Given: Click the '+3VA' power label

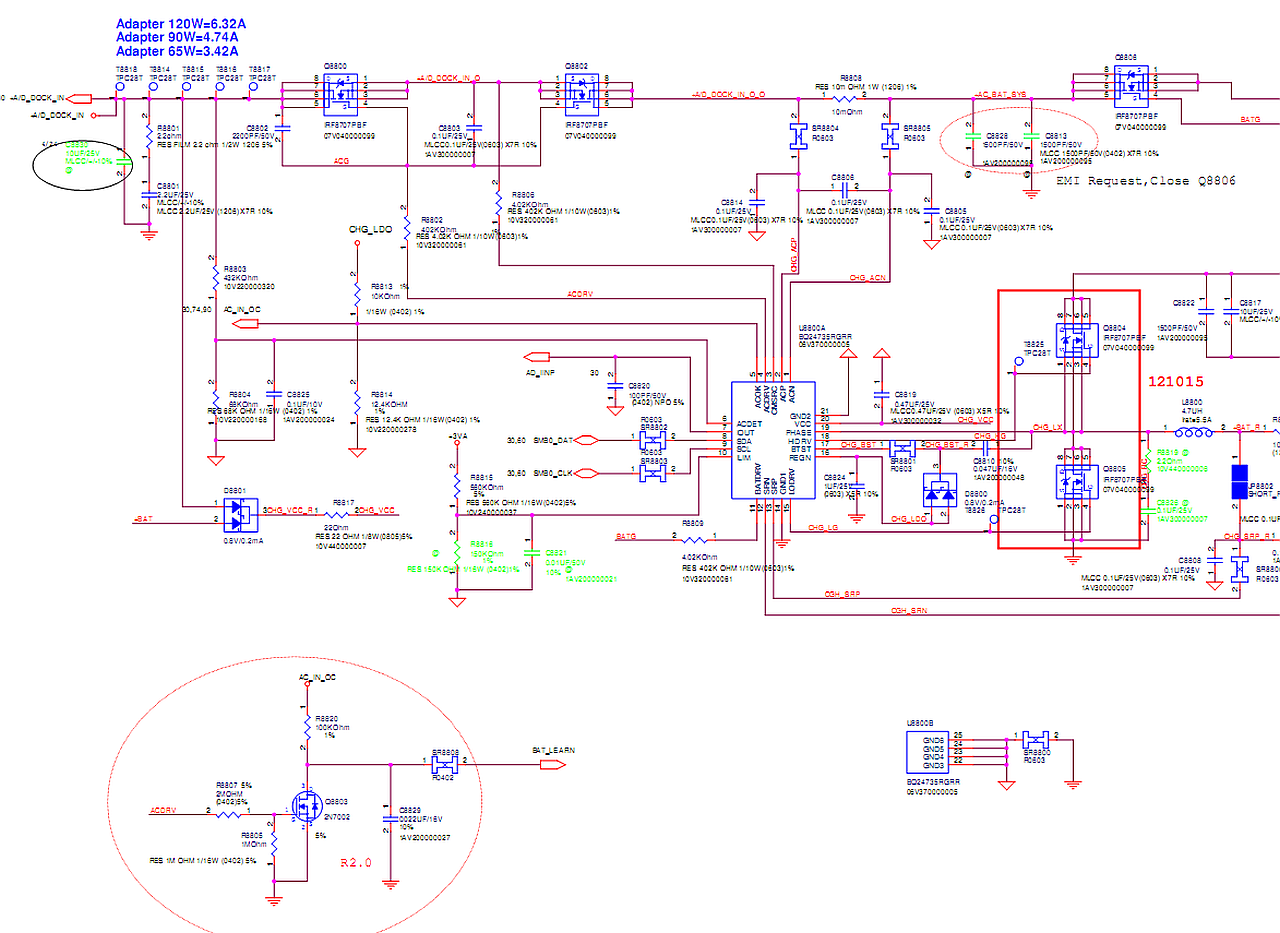Looking at the screenshot, I should [457, 438].
